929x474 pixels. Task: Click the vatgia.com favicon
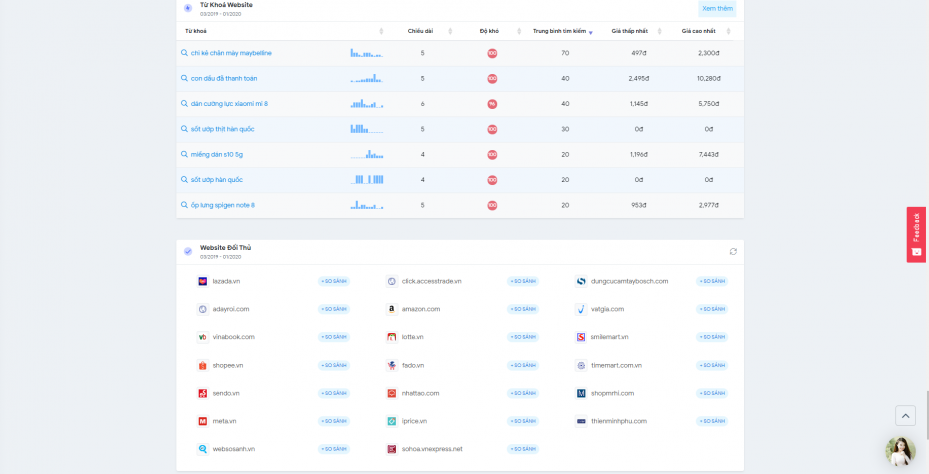[581, 309]
